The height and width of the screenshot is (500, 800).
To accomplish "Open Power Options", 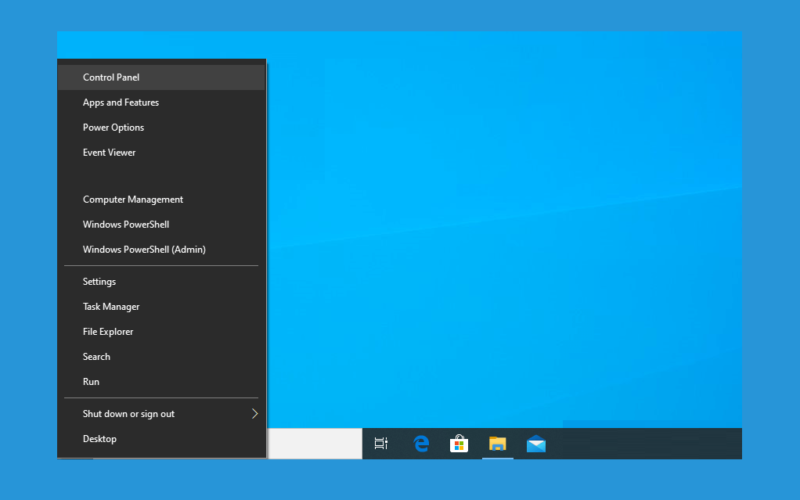I will (x=161, y=128).
